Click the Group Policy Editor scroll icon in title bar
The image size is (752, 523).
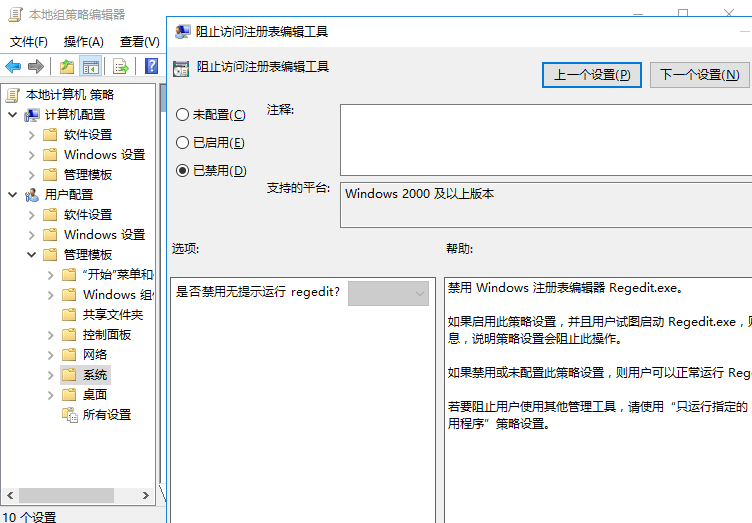pos(15,15)
